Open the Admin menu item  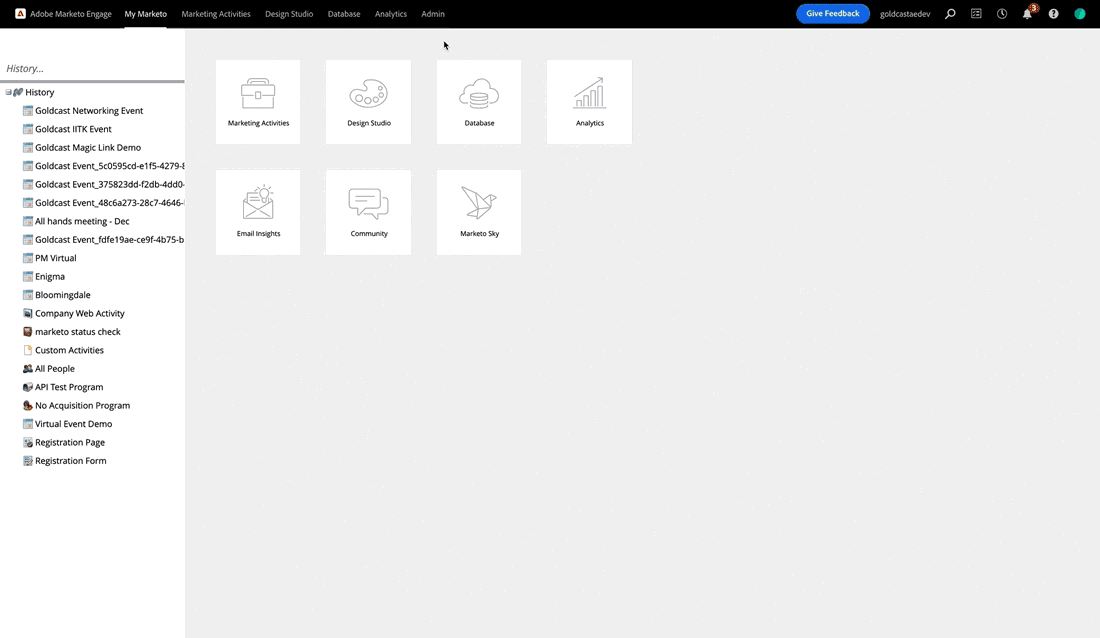click(433, 13)
